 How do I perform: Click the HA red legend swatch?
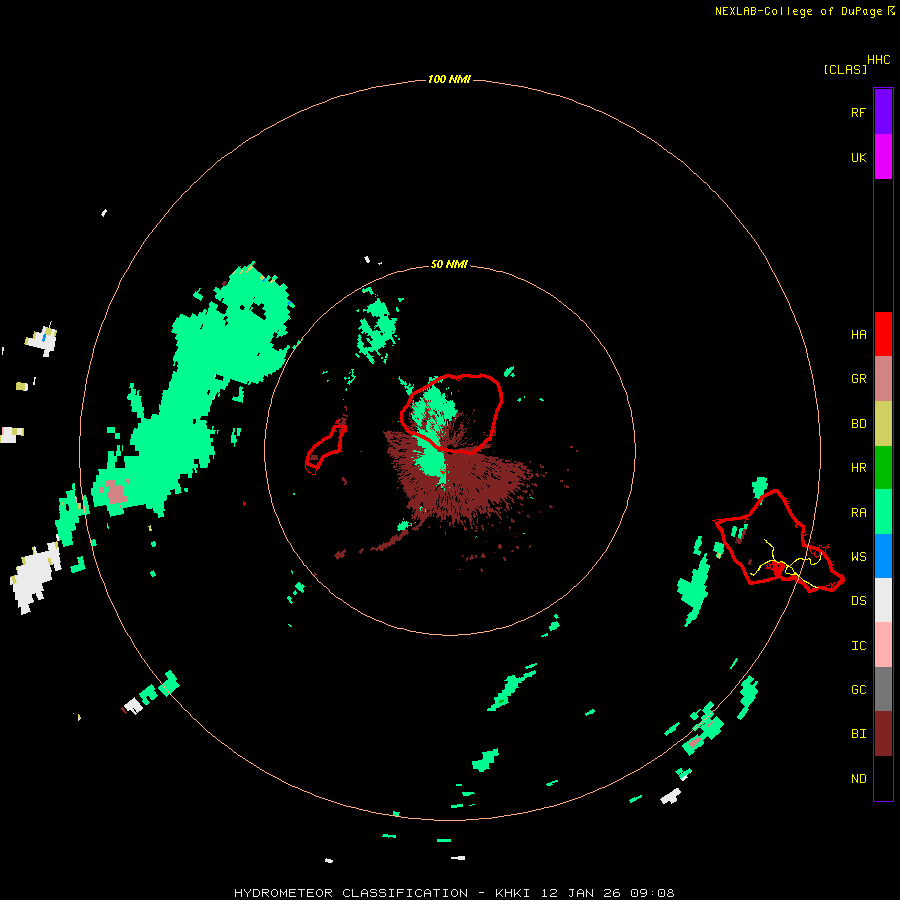(x=883, y=334)
